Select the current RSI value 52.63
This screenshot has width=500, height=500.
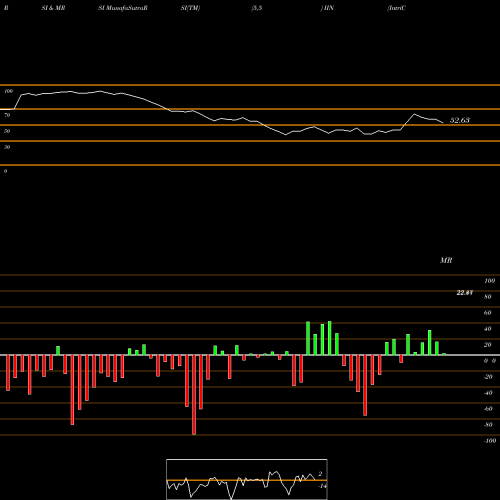[x=460, y=120]
